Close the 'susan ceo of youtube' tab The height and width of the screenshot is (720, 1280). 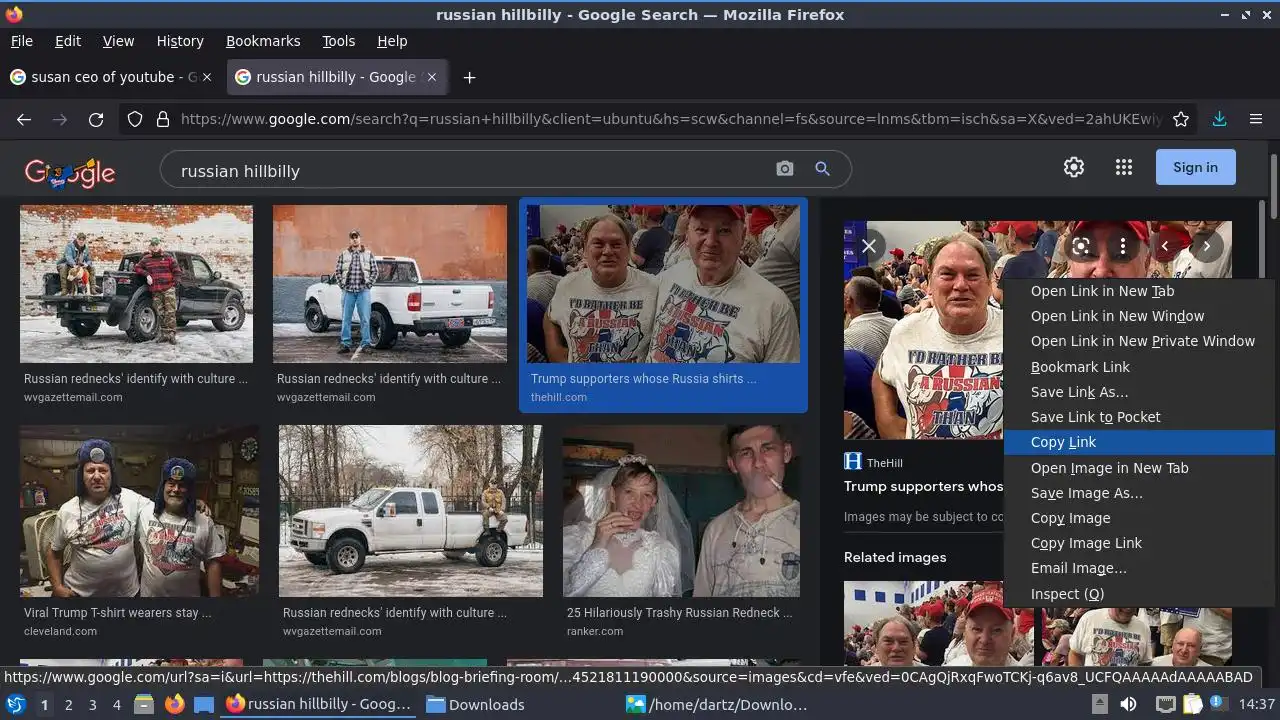point(207,77)
